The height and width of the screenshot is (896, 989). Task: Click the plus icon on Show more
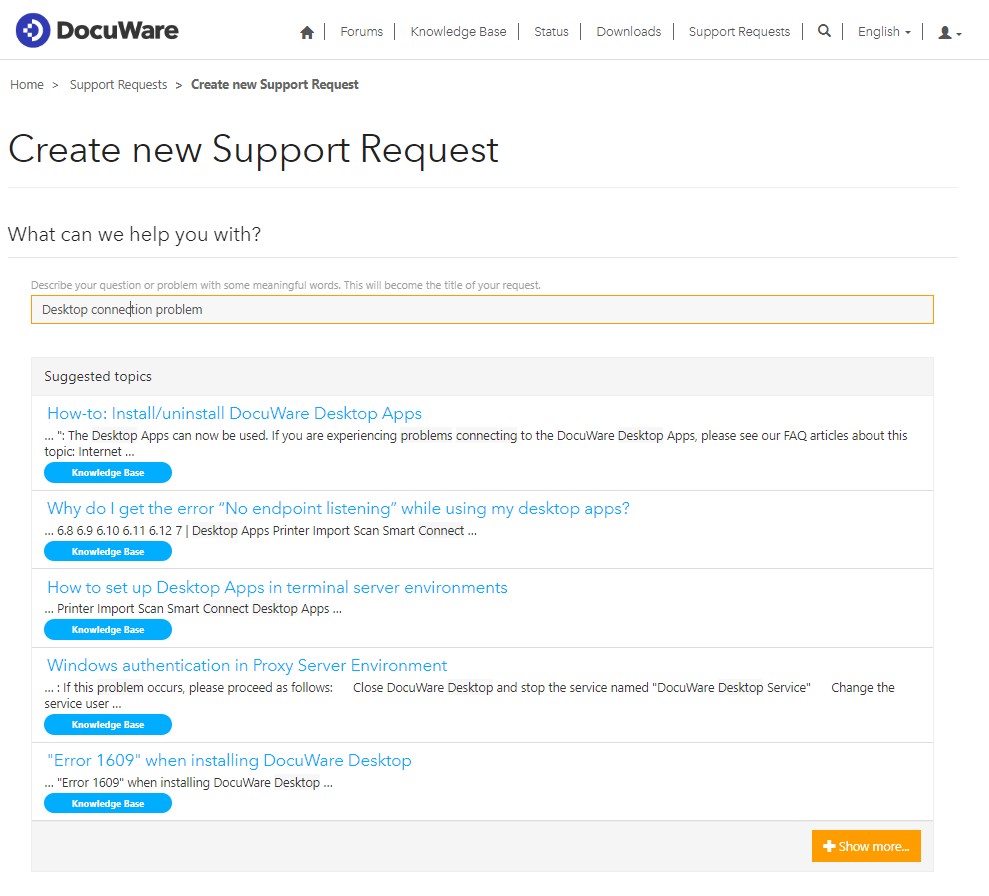click(x=829, y=845)
